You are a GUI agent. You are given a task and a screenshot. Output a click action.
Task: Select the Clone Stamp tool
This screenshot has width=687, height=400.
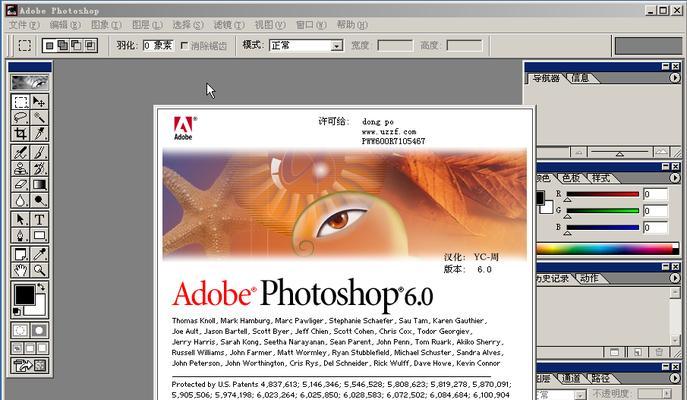tap(21, 168)
